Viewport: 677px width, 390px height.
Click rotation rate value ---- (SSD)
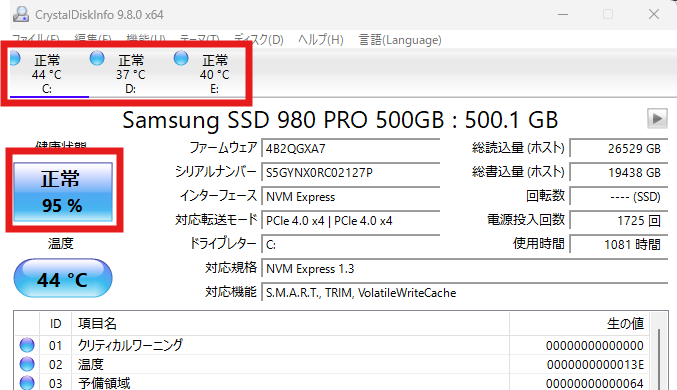point(619,197)
